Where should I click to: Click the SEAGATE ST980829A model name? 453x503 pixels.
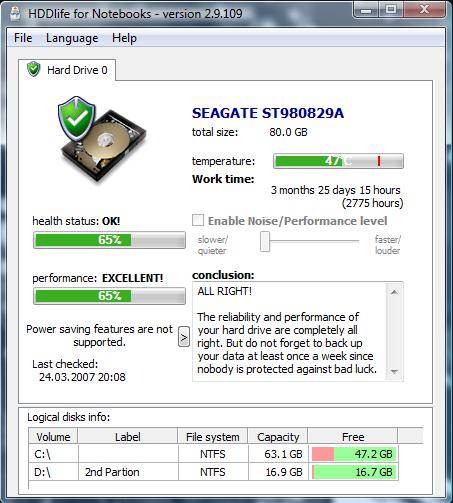point(268,113)
